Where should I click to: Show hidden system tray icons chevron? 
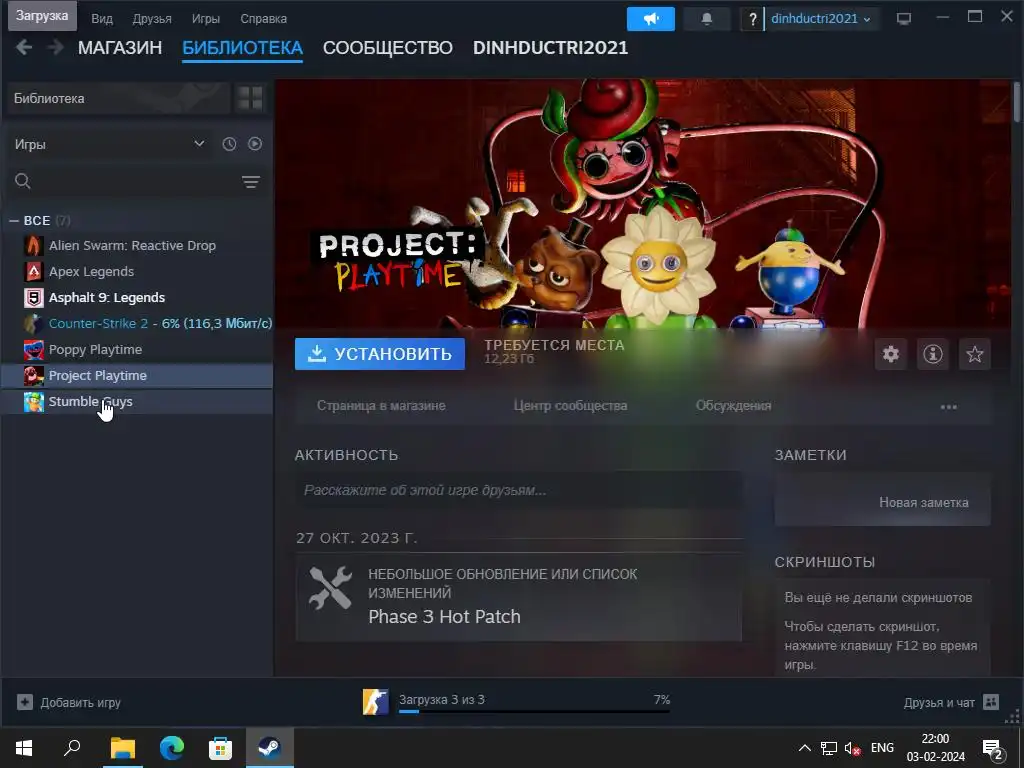click(x=805, y=748)
